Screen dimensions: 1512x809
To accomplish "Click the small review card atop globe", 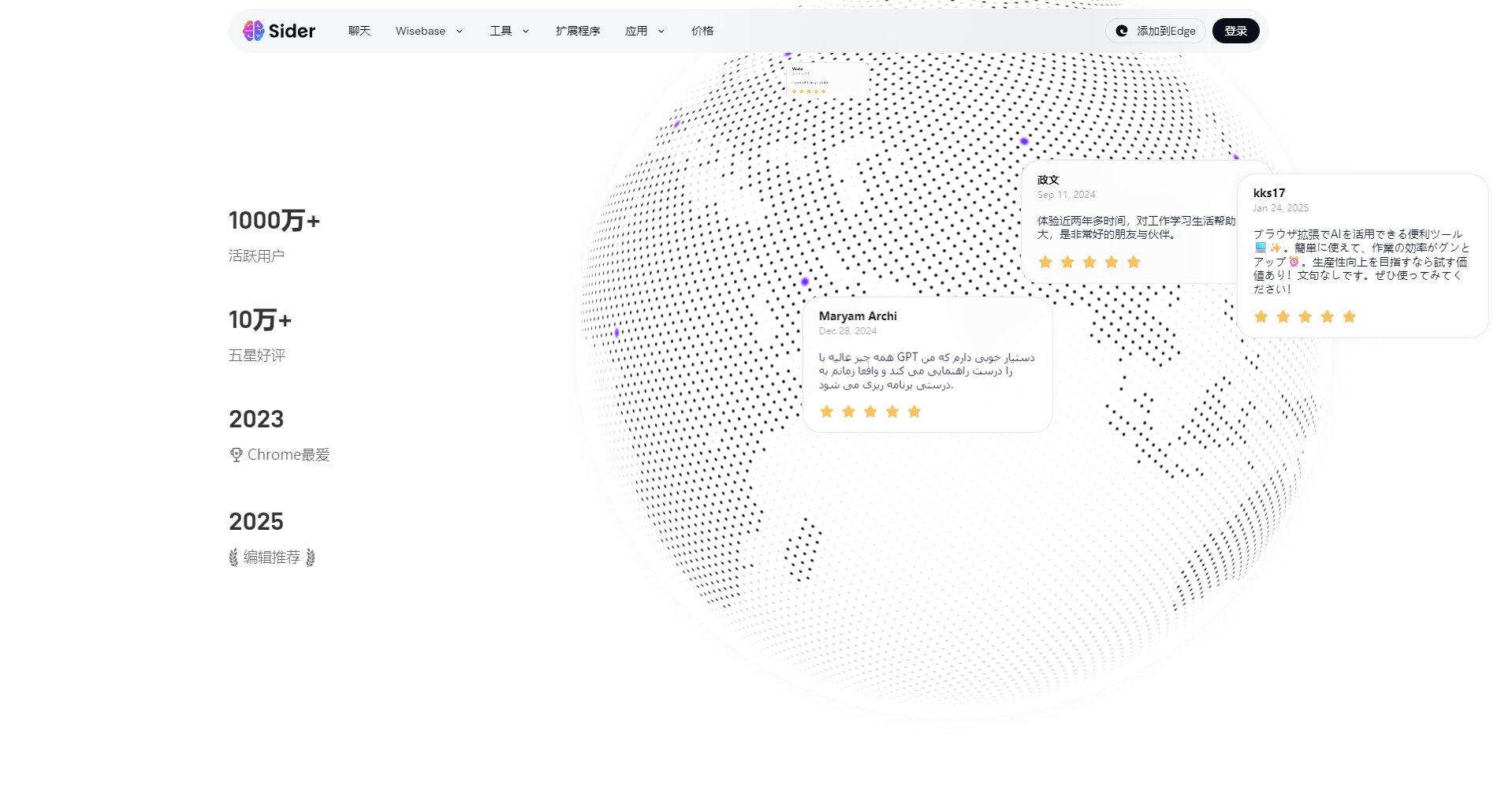I will (826, 80).
